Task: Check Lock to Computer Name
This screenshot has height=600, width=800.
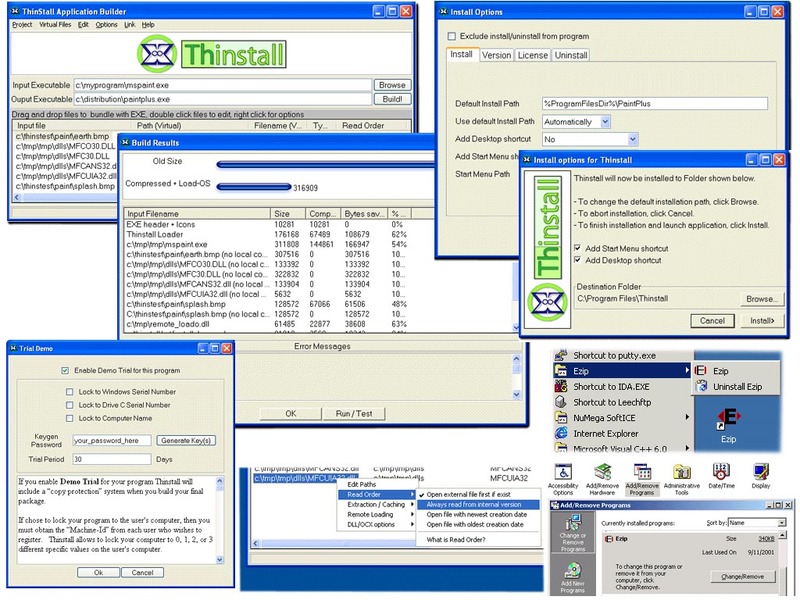Action: [69, 418]
